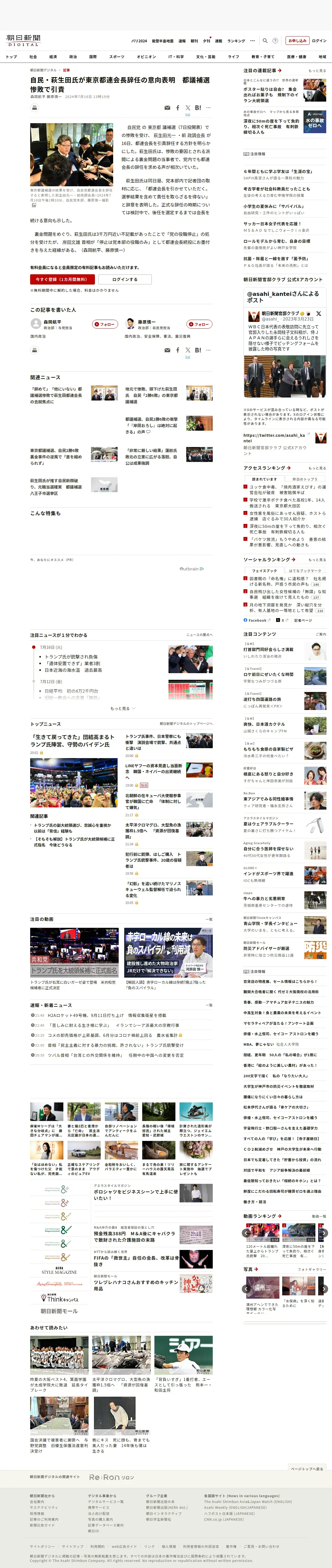Click next arrow on video ranking carousel
This screenshot has height=1568, width=332.
coord(323,1233)
